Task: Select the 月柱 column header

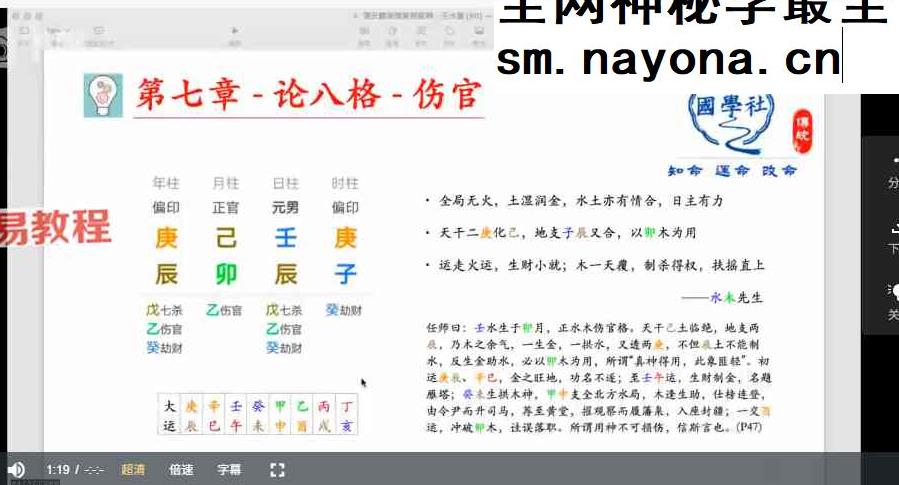Action: pos(225,183)
